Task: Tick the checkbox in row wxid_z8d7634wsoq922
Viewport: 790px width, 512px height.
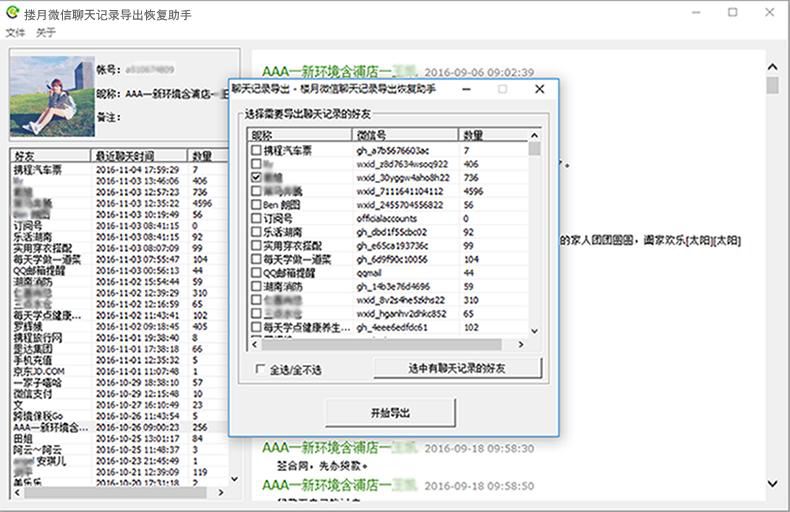Action: (x=256, y=164)
